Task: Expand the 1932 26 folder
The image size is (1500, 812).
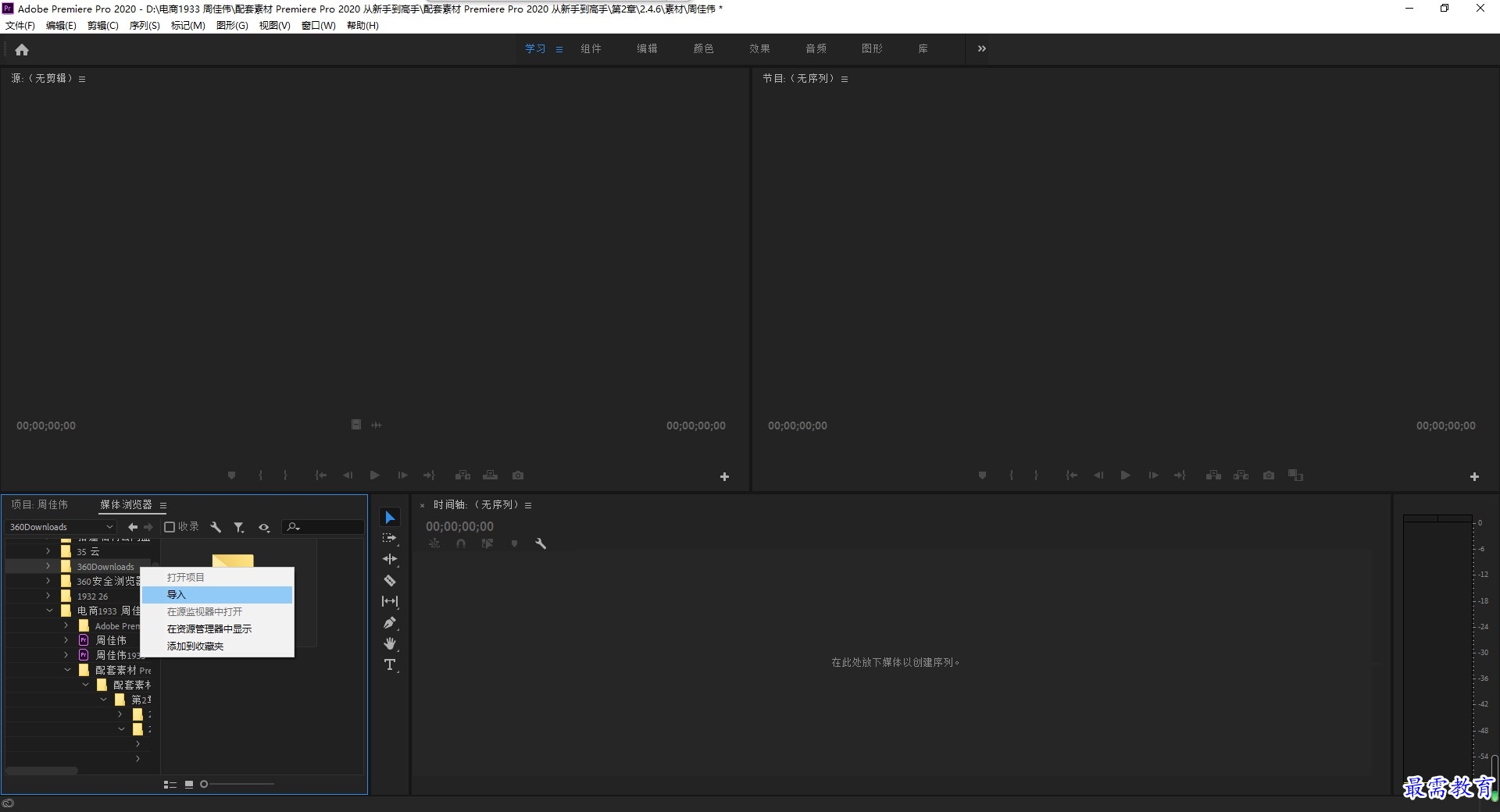Action: (48, 596)
